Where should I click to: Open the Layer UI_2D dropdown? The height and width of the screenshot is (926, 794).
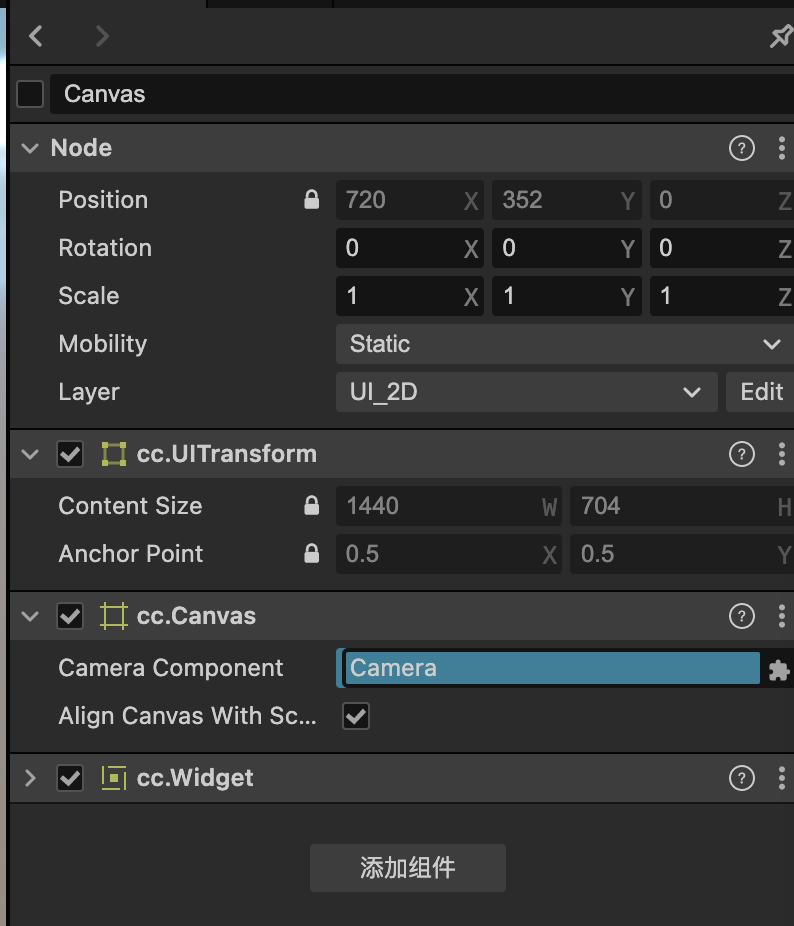(526, 392)
